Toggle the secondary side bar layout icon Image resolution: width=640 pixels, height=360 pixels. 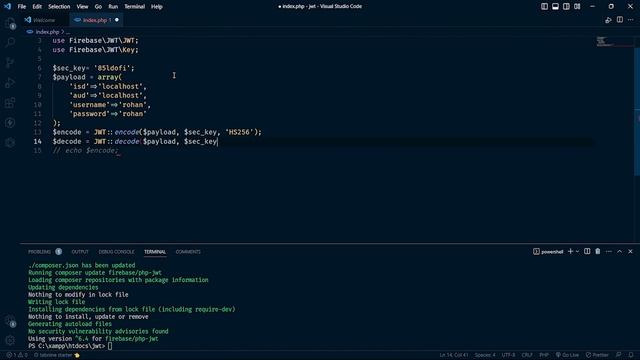point(566,7)
